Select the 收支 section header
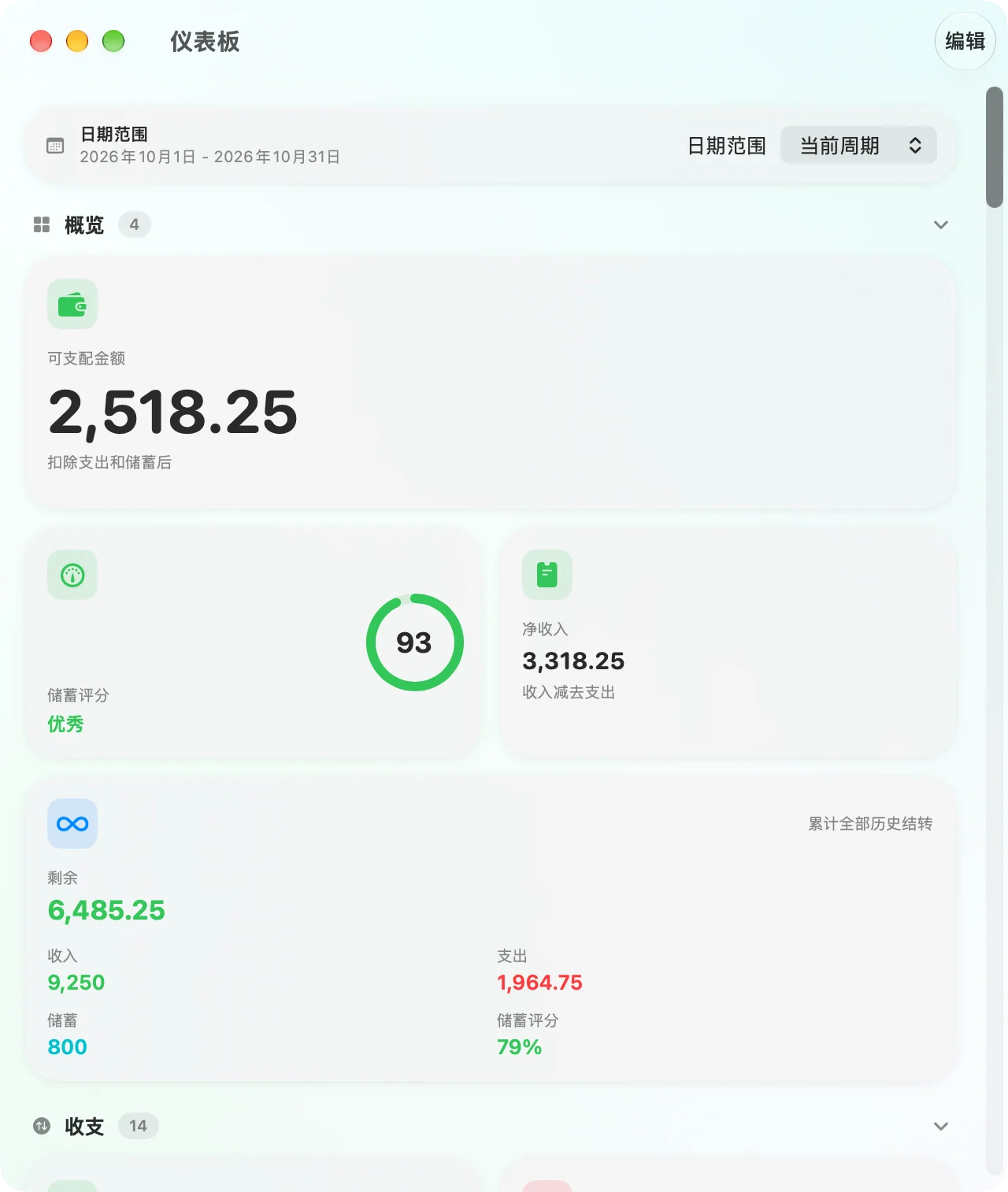1008x1192 pixels. click(84, 1126)
